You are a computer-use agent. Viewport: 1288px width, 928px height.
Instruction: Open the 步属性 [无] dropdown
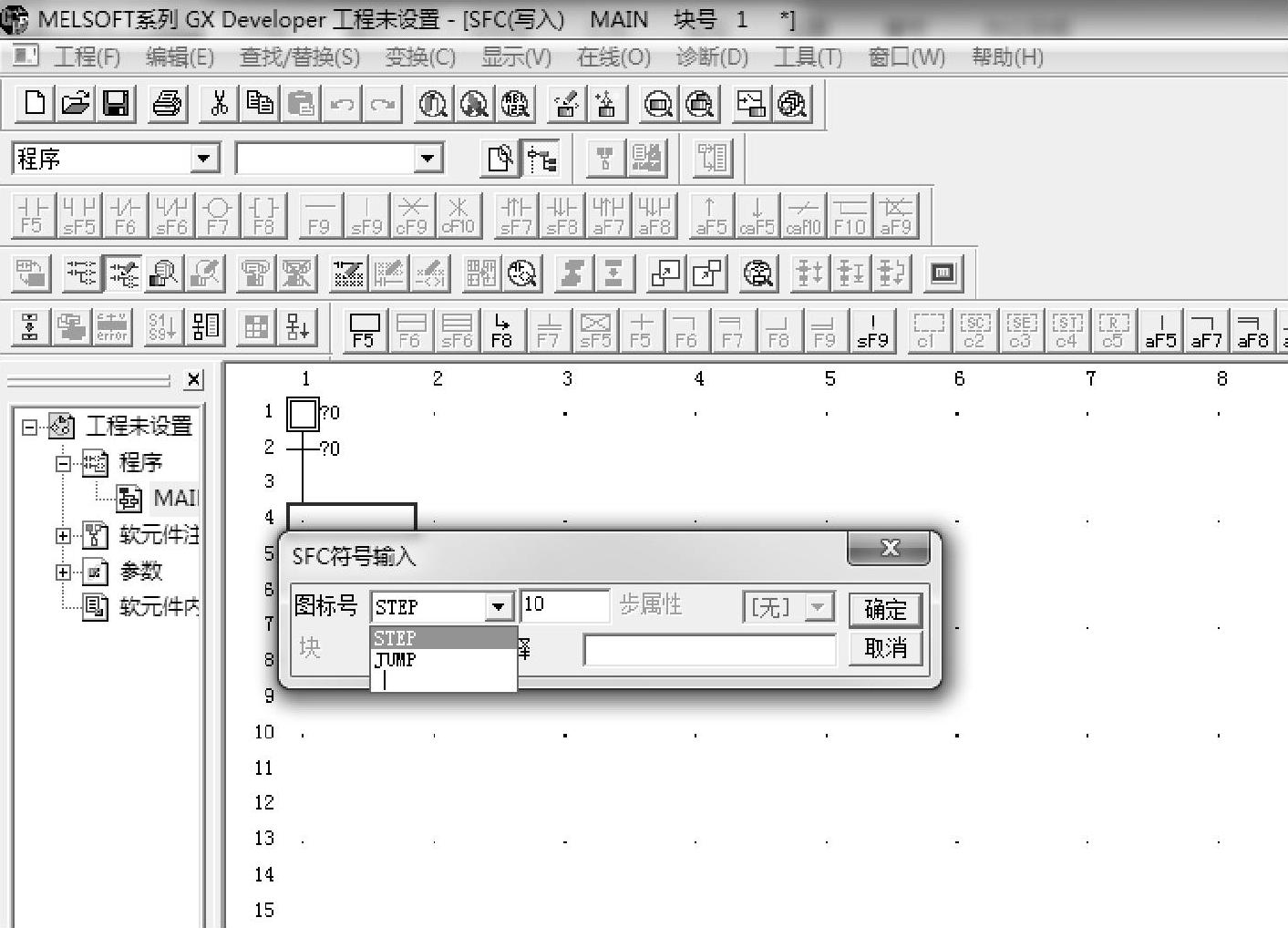tap(817, 607)
